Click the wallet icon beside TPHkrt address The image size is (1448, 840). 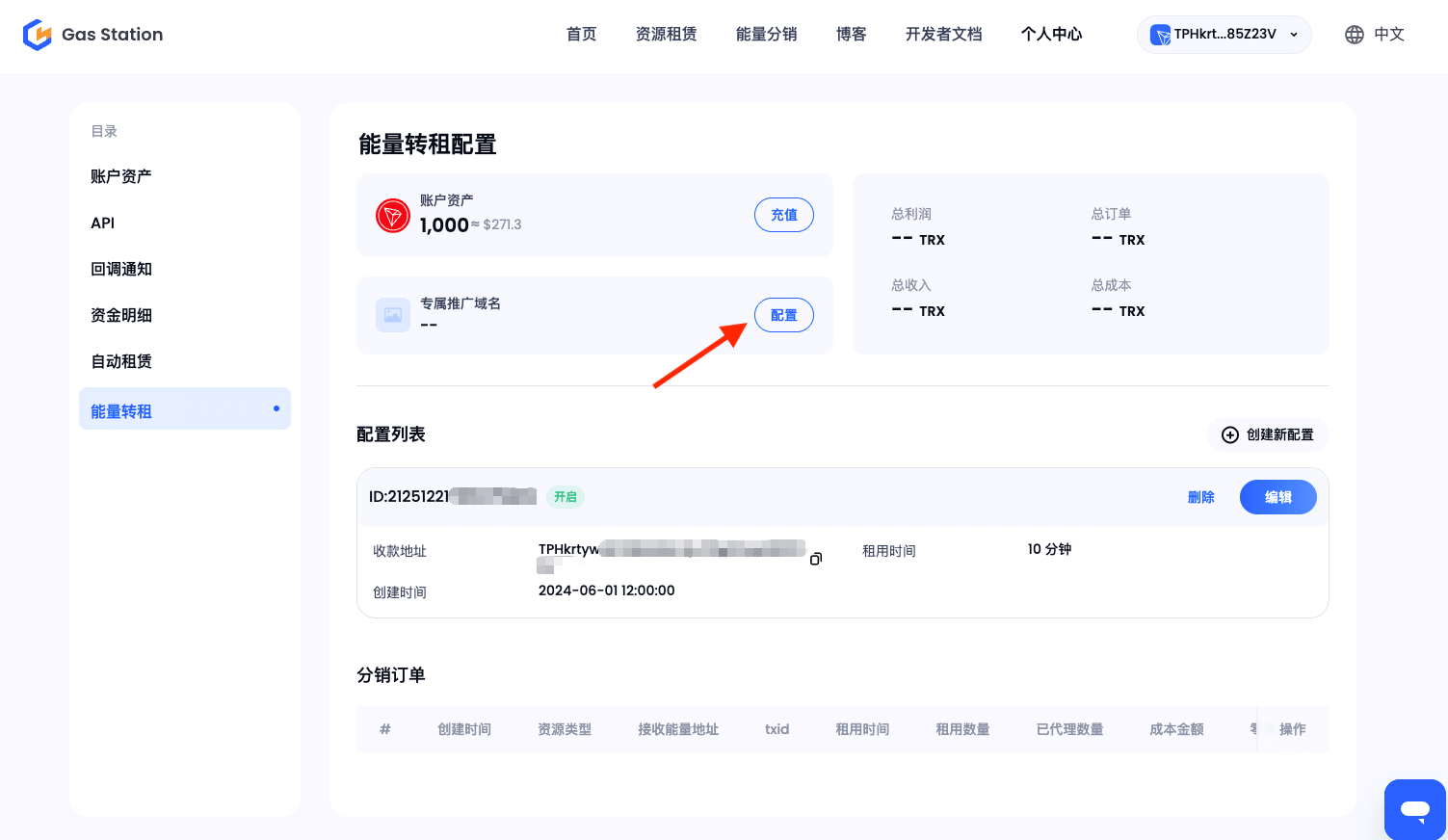click(1160, 36)
